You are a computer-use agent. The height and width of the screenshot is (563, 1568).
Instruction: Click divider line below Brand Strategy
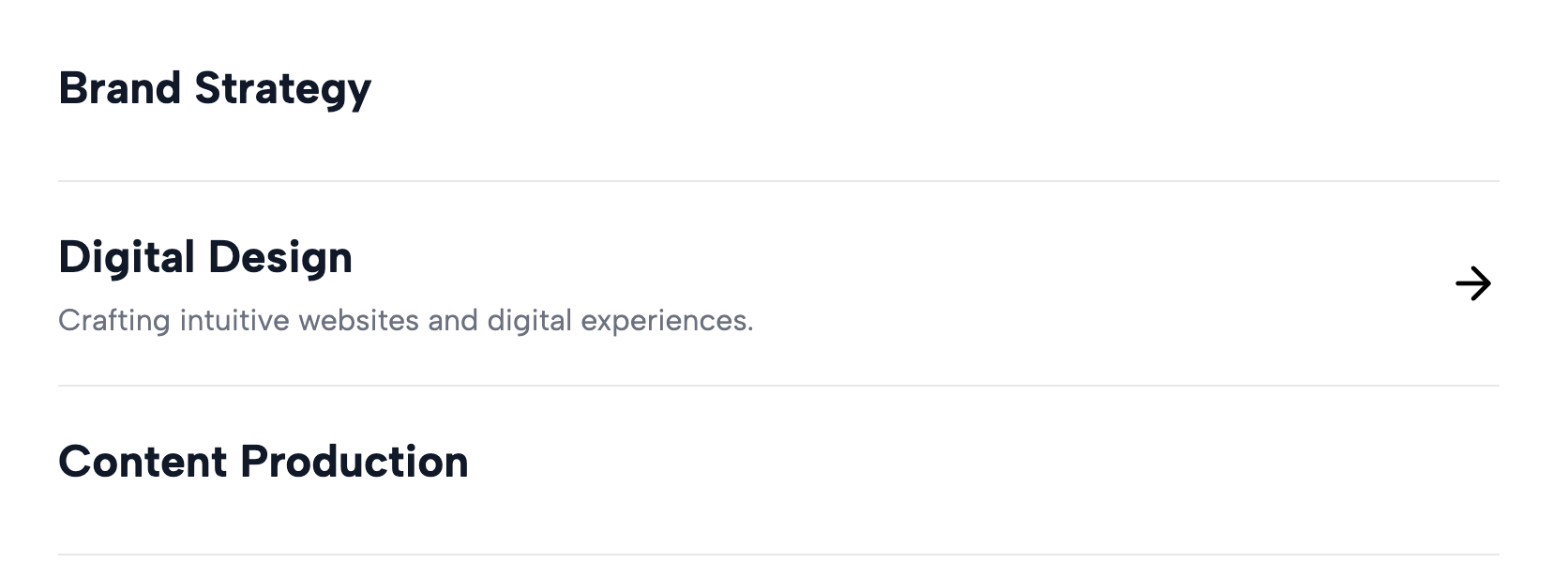778,181
